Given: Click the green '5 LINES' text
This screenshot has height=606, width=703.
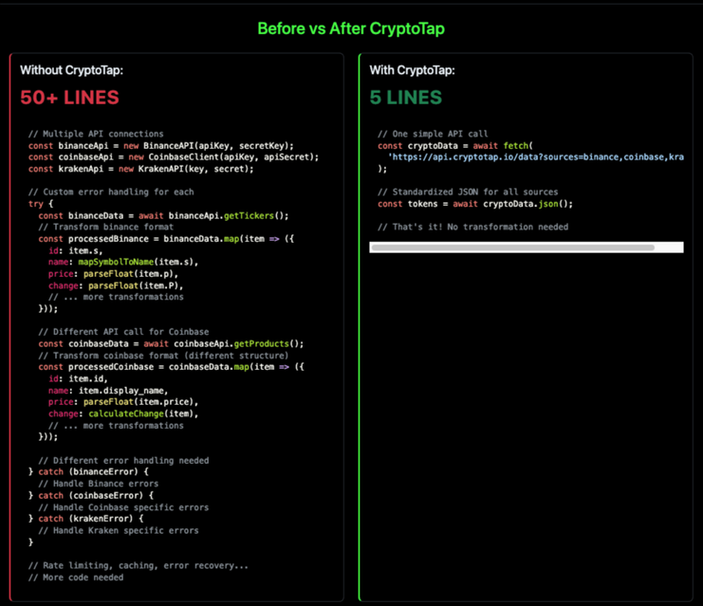Looking at the screenshot, I should click(406, 97).
